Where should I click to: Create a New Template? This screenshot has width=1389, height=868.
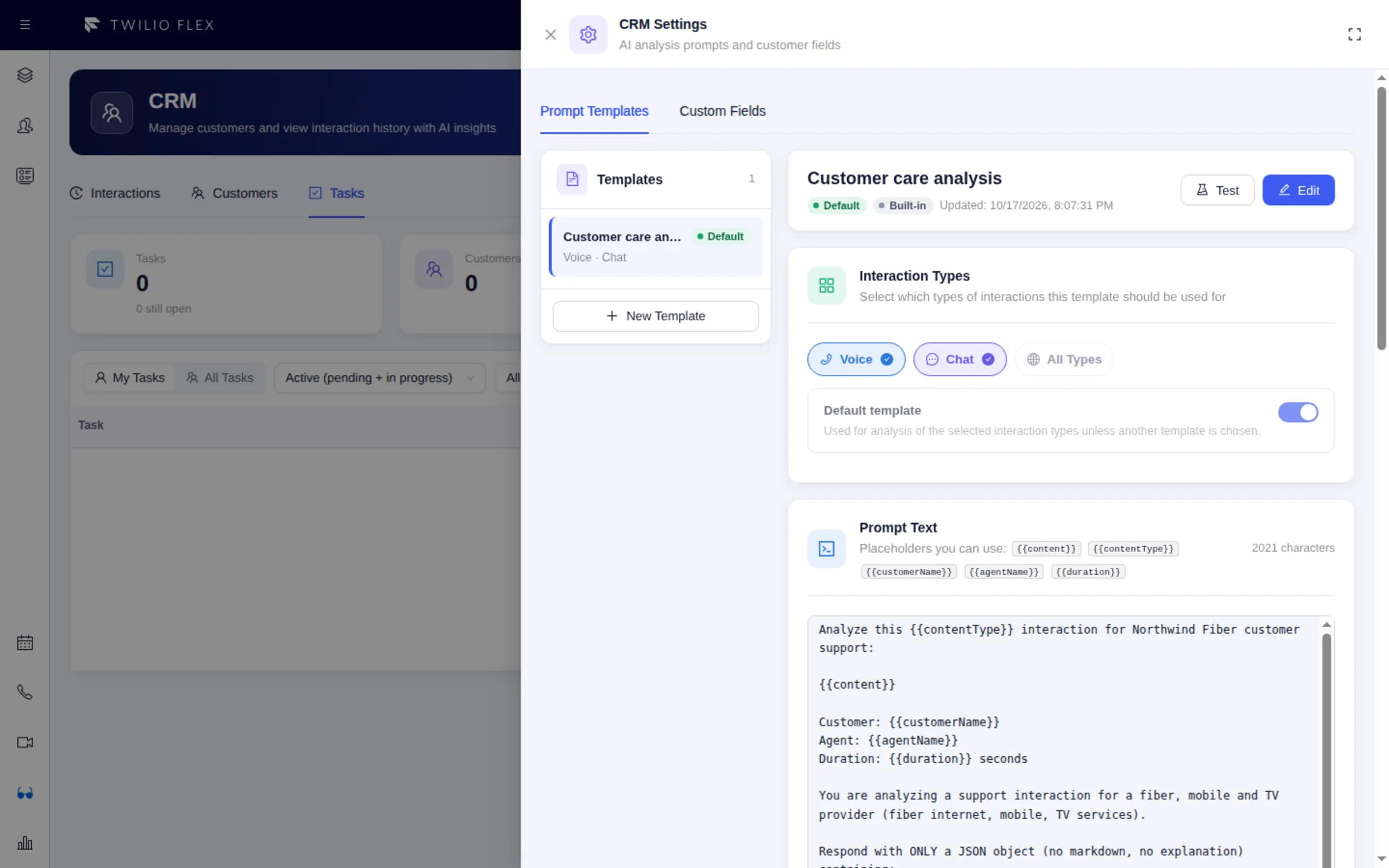pos(655,316)
